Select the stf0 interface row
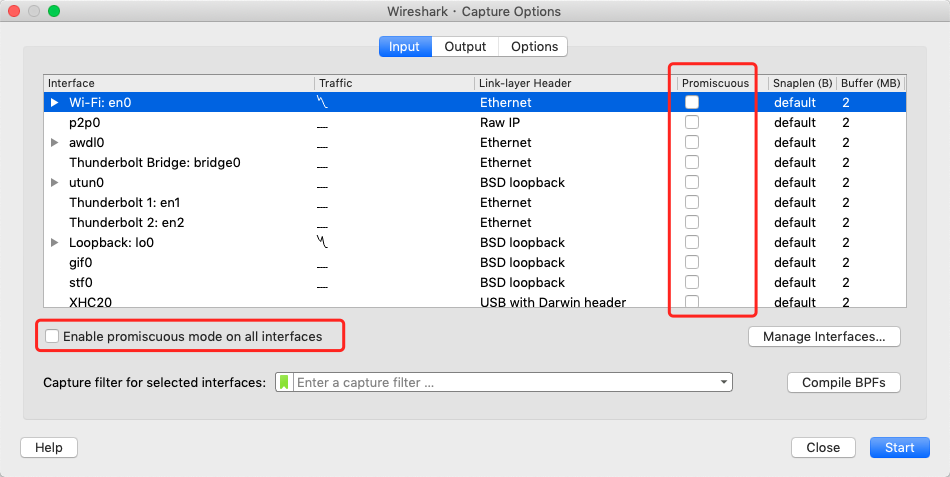This screenshot has width=950, height=477. (x=475, y=282)
